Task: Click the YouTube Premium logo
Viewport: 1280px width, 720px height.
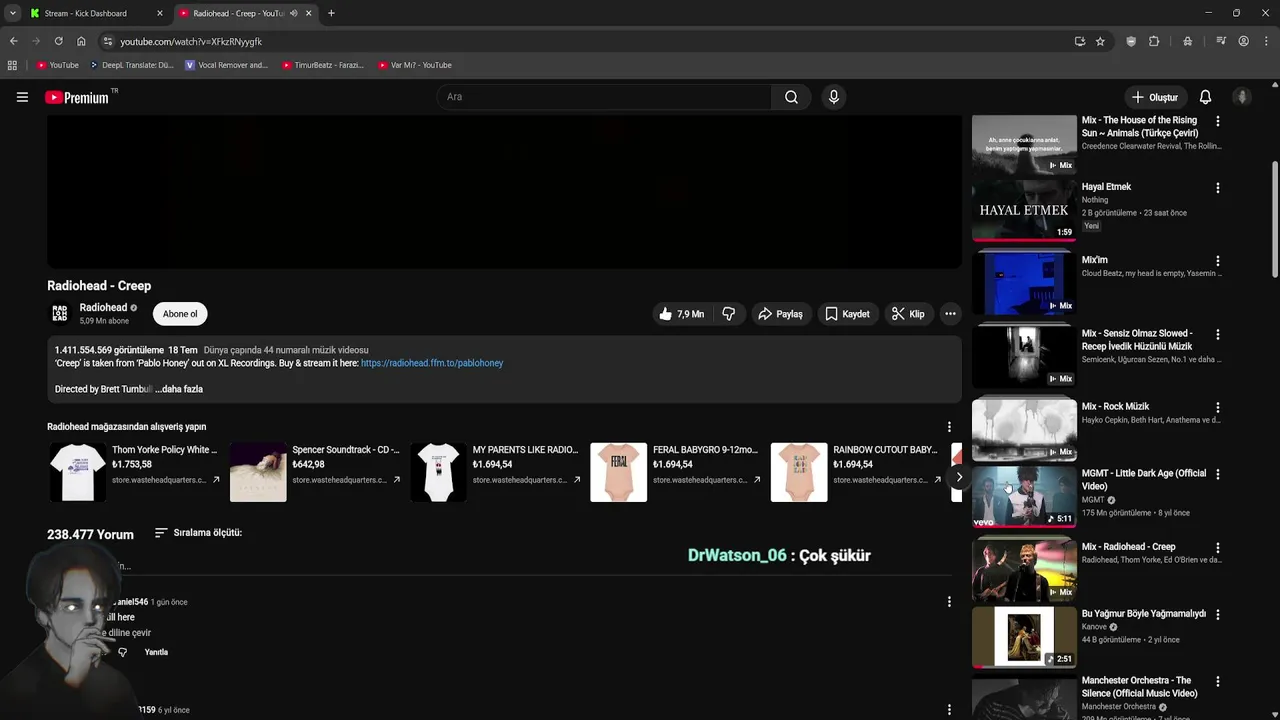Action: pos(77,97)
